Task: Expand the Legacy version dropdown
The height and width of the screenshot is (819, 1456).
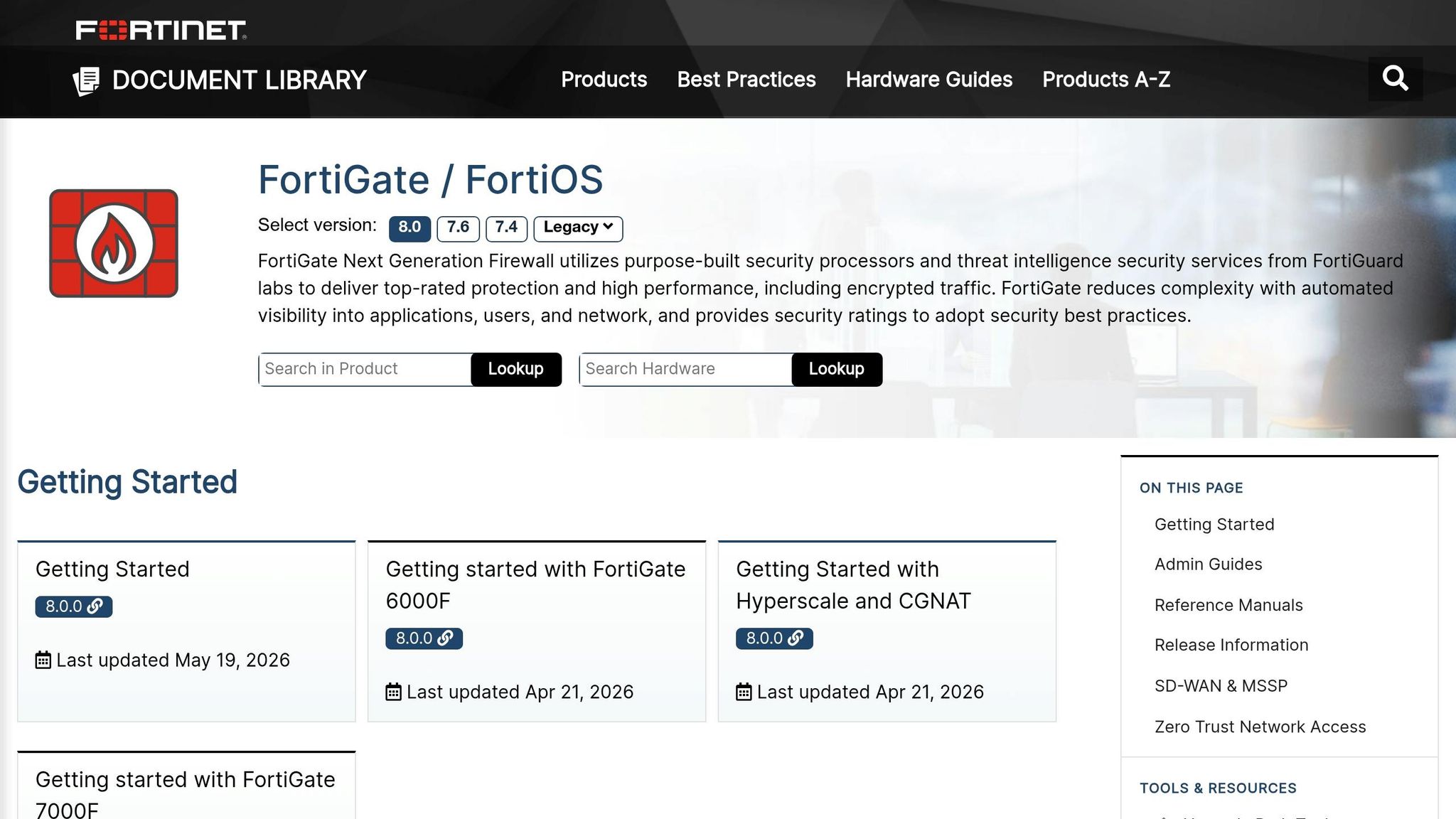Action: pos(578,228)
